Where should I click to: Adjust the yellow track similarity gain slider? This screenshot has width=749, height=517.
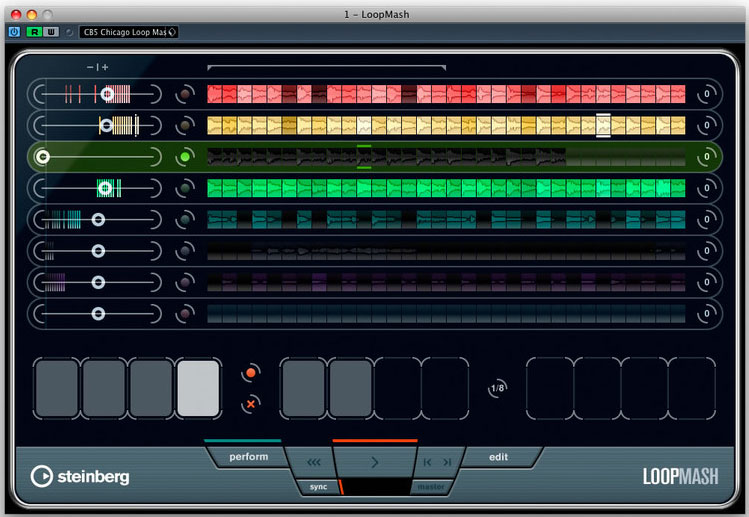click(106, 126)
